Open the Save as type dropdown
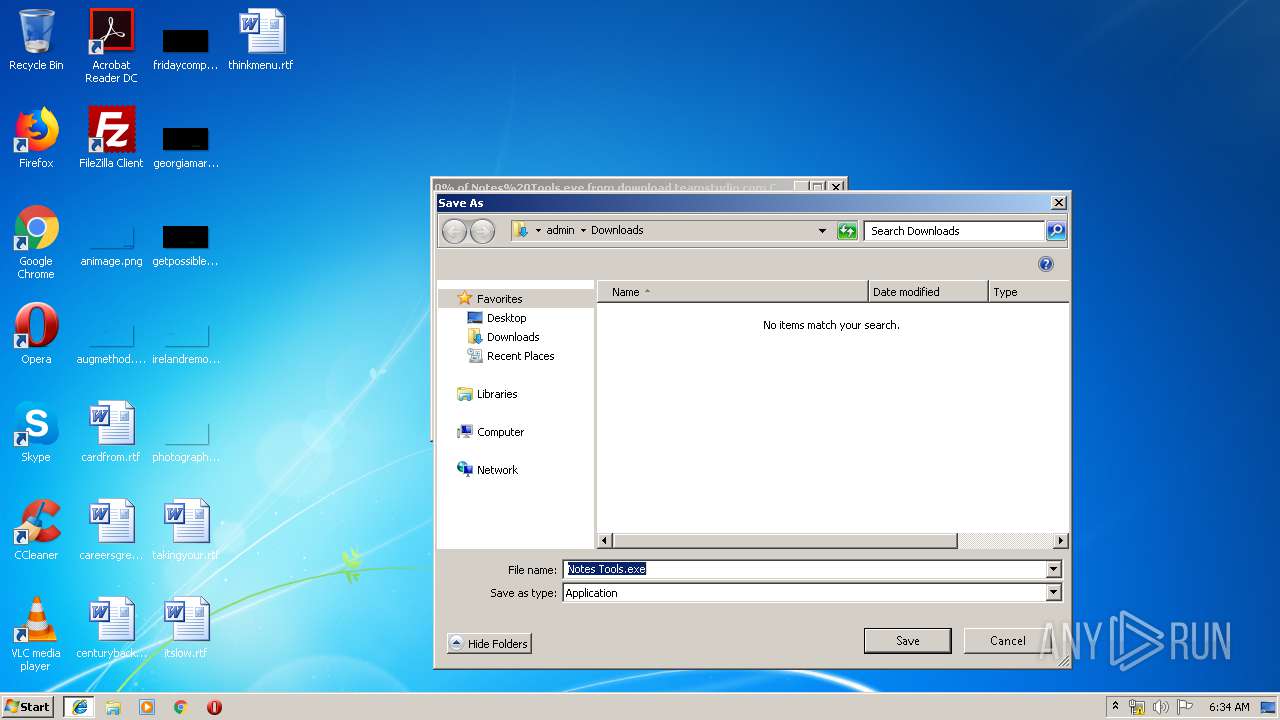Screen dimensions: 1280x720 click(x=1053, y=593)
